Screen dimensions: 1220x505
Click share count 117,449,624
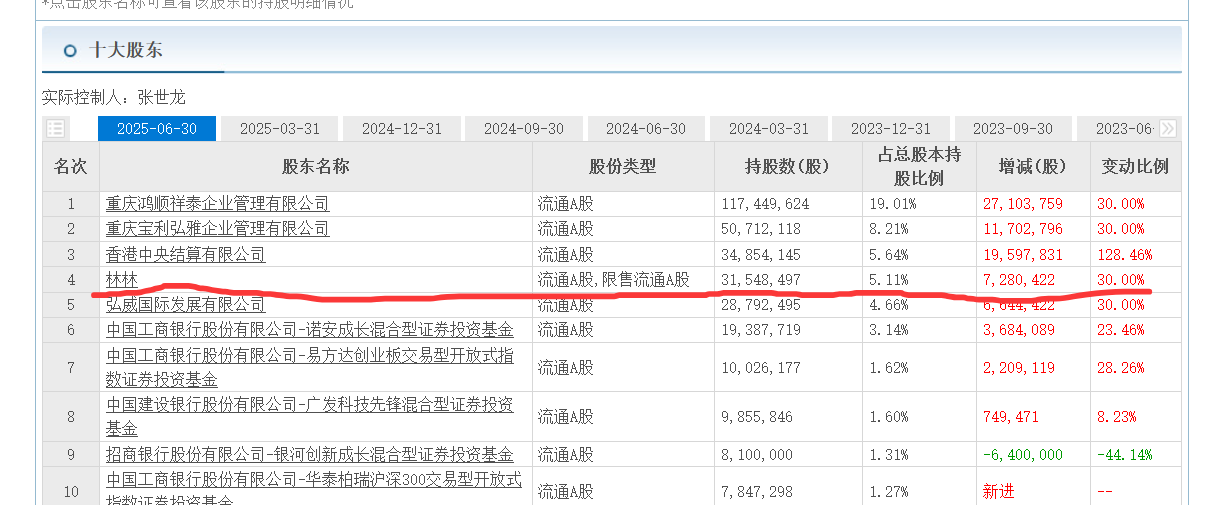point(765,204)
